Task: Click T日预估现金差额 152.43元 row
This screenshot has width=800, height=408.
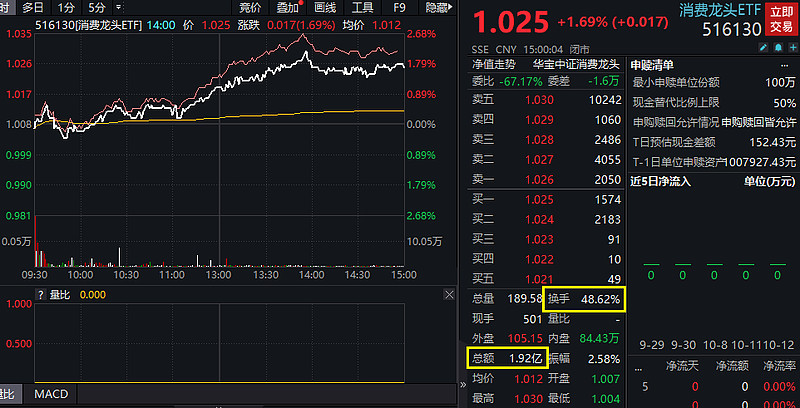Action: (x=714, y=142)
